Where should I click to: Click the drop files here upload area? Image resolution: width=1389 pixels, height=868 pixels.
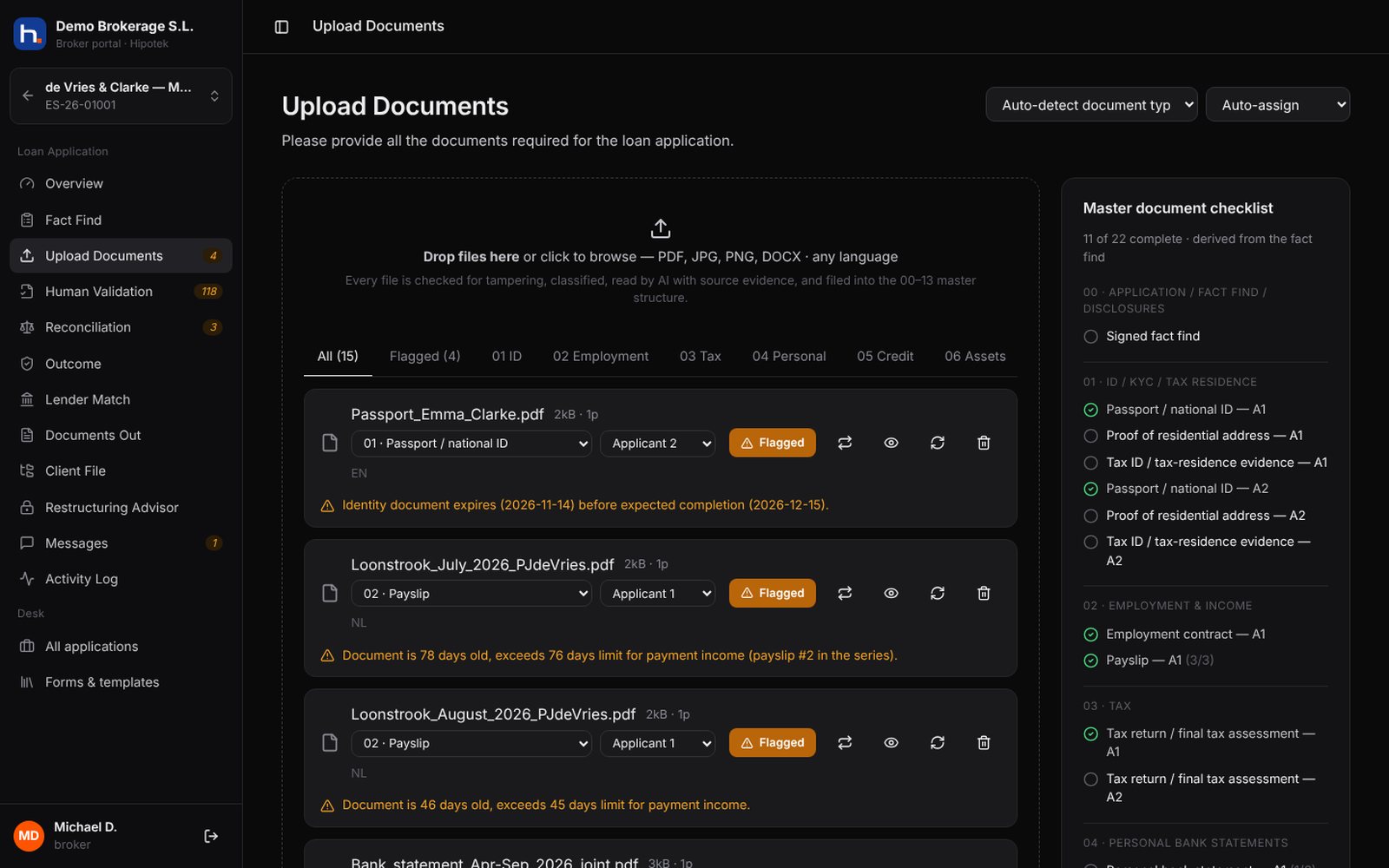click(661, 260)
